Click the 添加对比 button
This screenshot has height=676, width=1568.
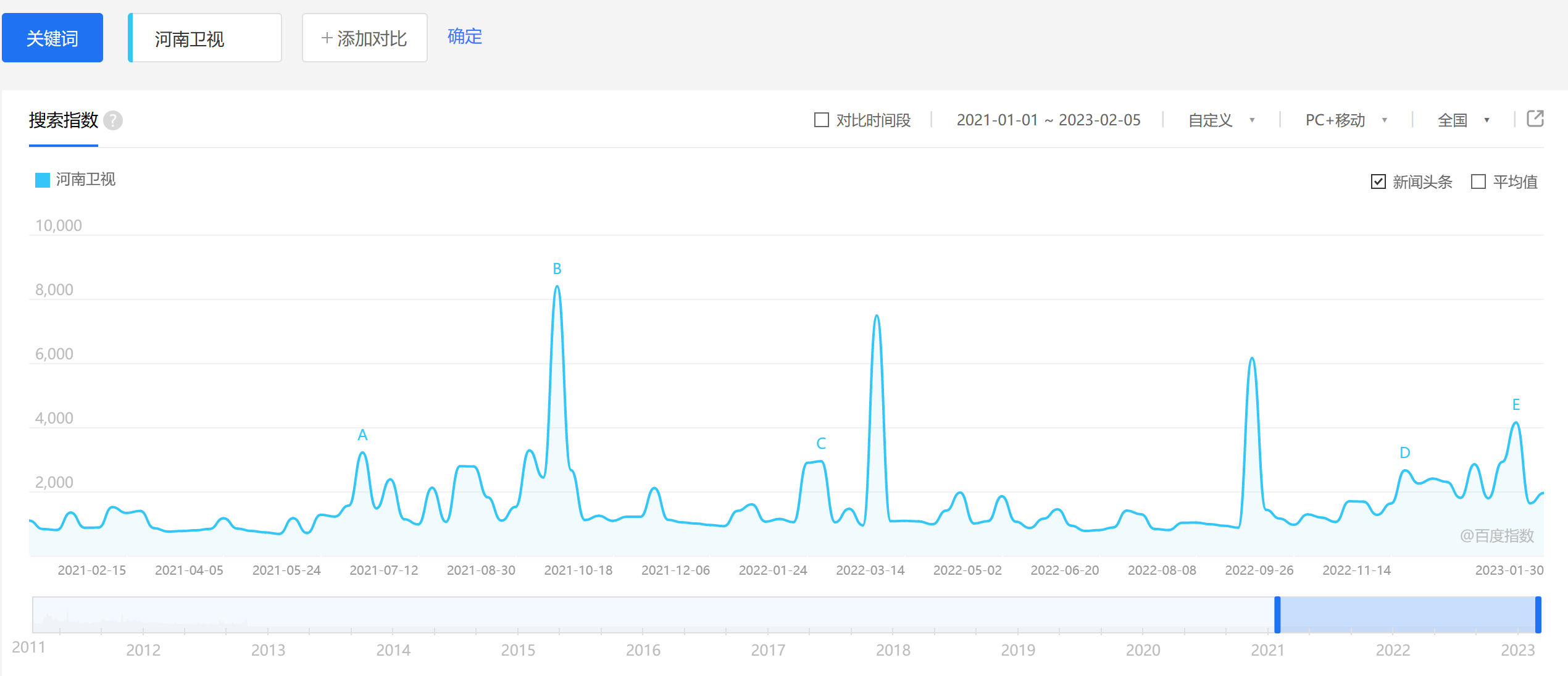pos(364,38)
